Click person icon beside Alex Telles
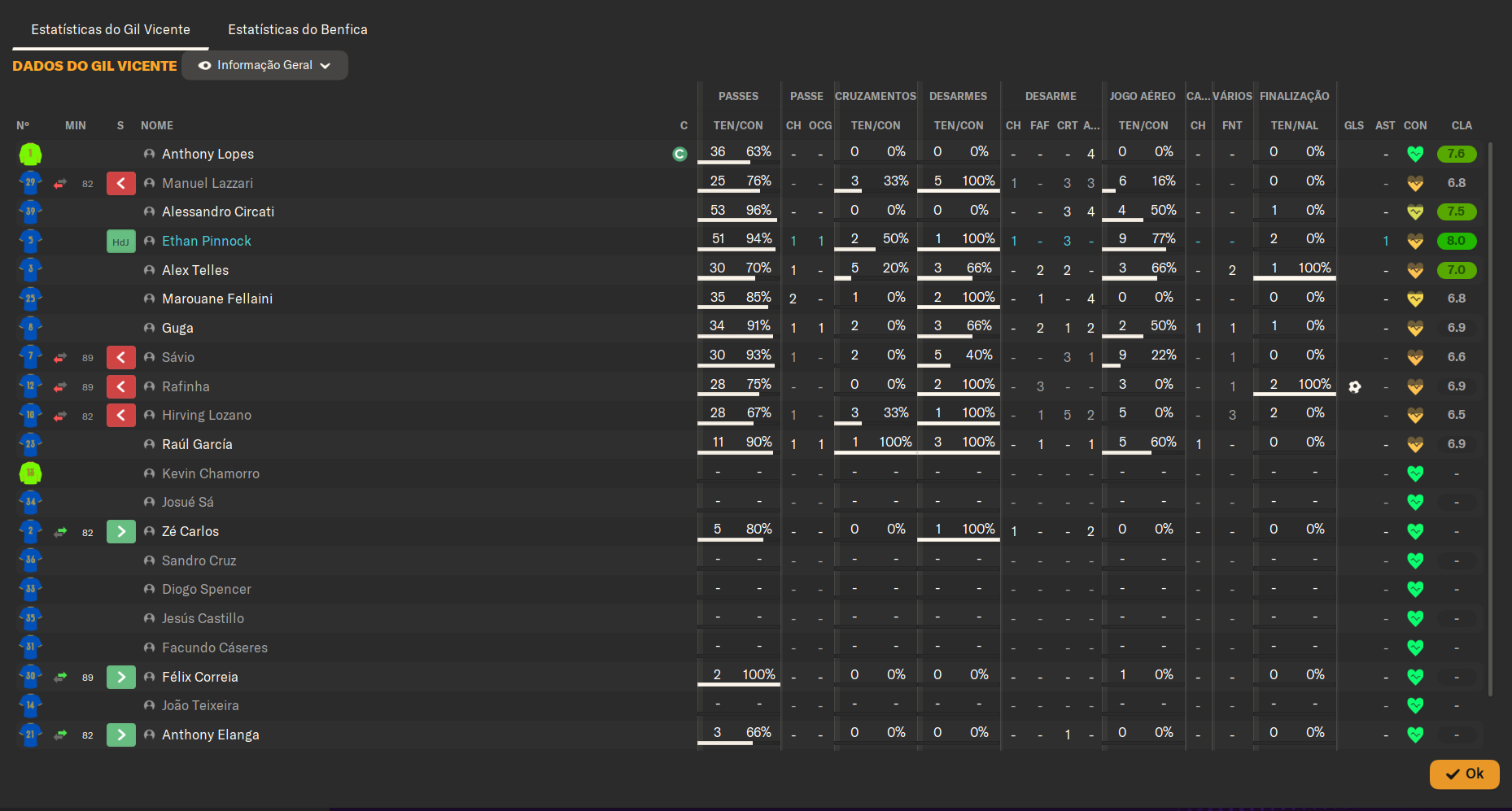Screen dimensions: 1512x811 [149, 270]
